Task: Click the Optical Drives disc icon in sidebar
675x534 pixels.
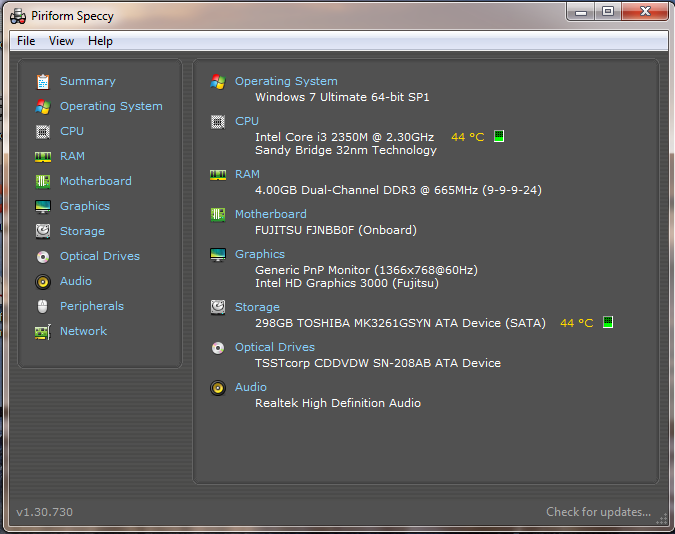Action: click(x=43, y=257)
